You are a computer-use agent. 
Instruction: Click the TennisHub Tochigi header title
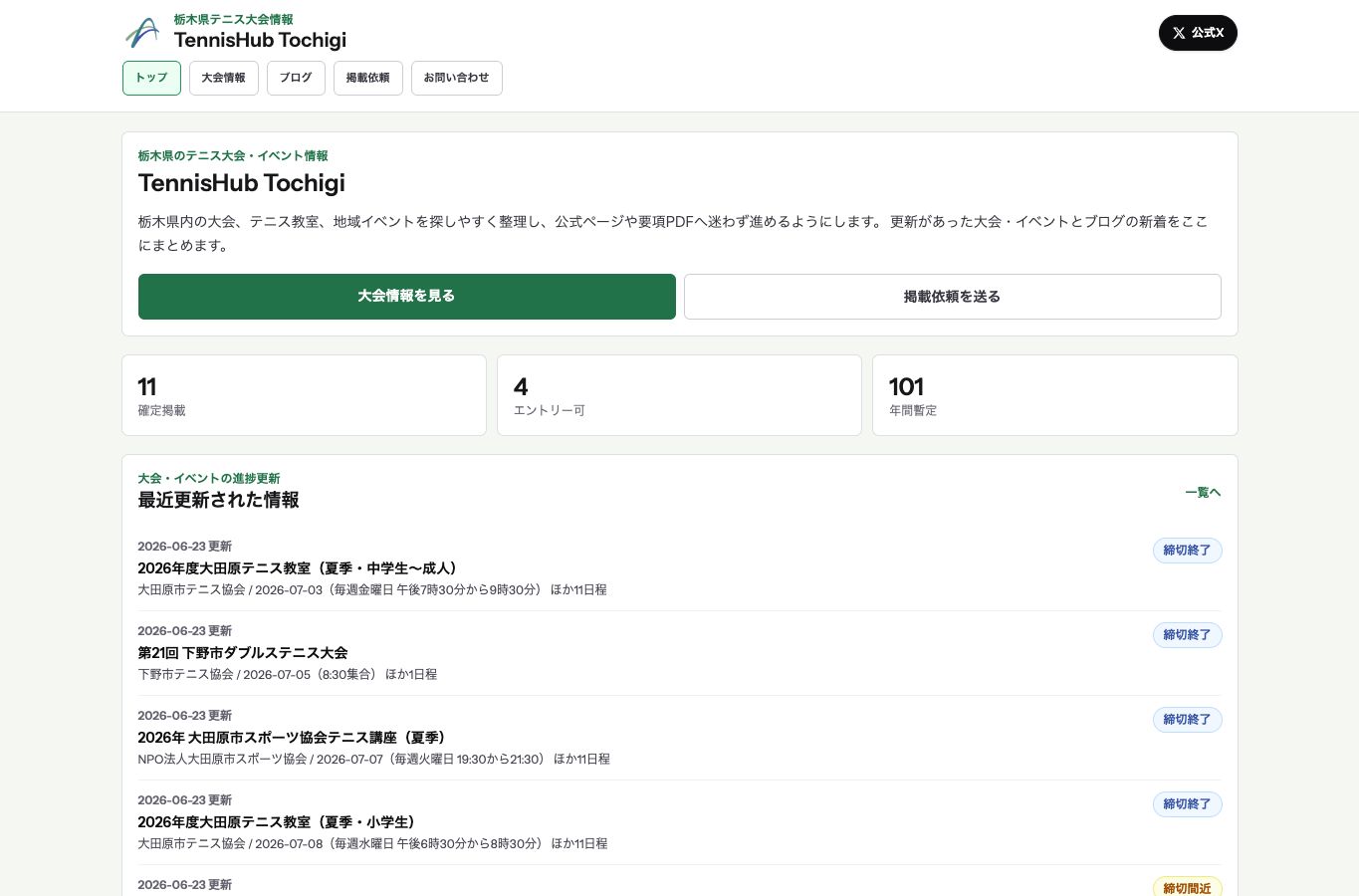tap(260, 40)
